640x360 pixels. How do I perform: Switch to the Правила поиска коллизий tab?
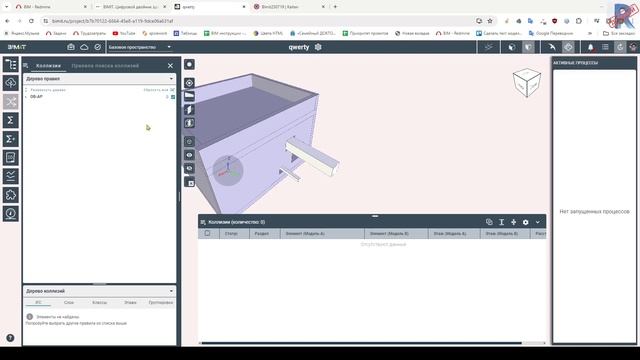point(105,66)
